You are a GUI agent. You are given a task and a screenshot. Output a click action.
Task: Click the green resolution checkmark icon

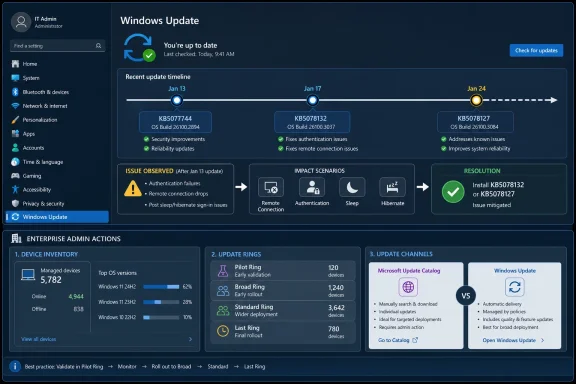coord(453,191)
